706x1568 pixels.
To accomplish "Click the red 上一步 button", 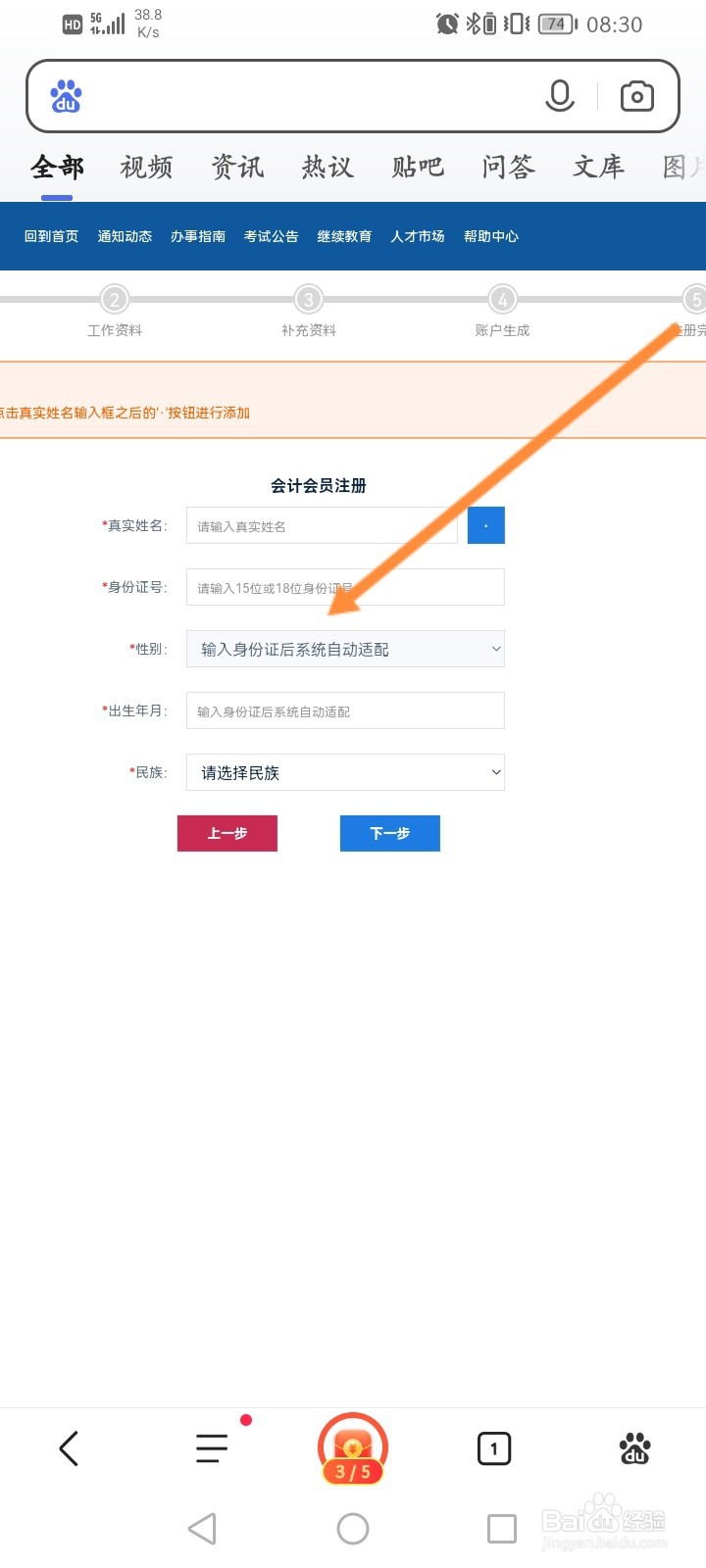I will (x=227, y=833).
